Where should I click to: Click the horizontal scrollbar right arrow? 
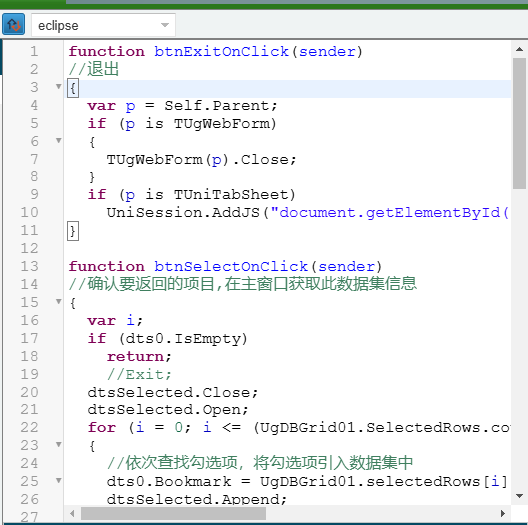tap(503, 514)
